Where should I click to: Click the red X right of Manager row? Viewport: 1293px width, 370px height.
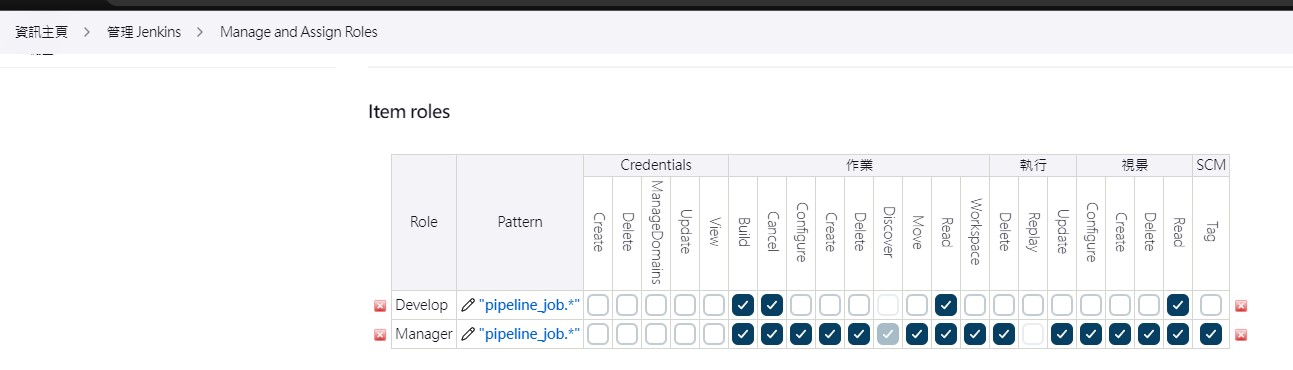click(x=1241, y=335)
